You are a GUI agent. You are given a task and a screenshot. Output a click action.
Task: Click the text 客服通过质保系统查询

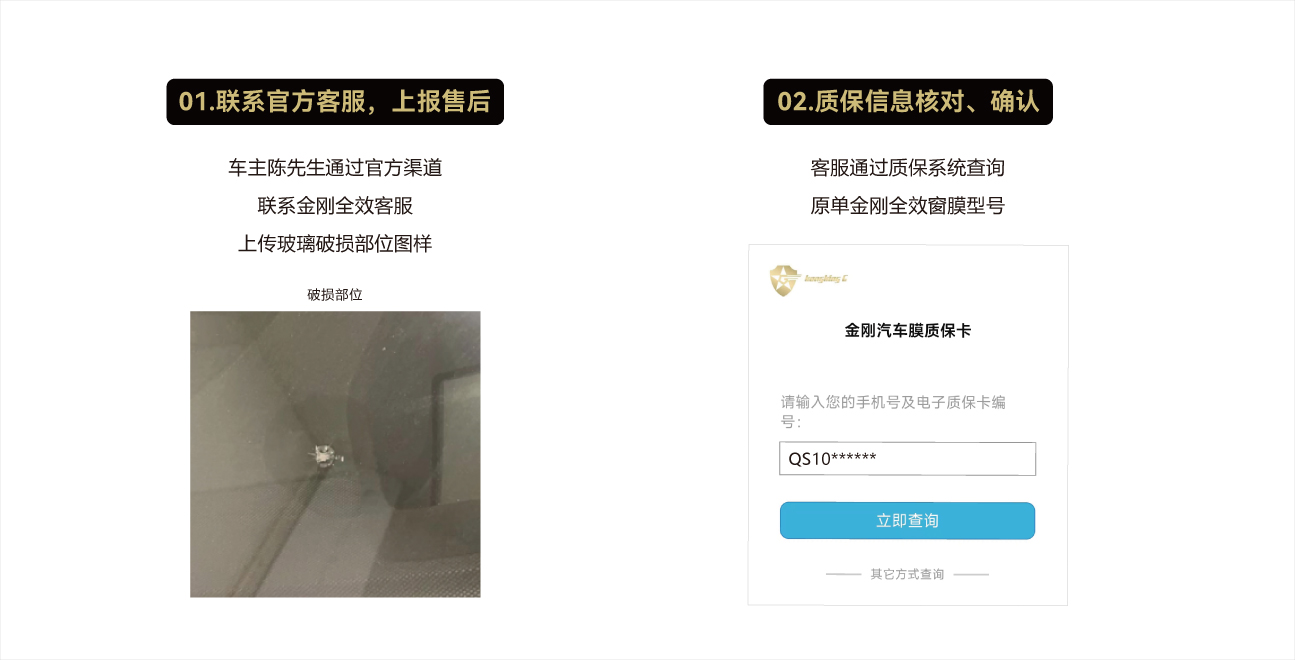click(x=907, y=168)
